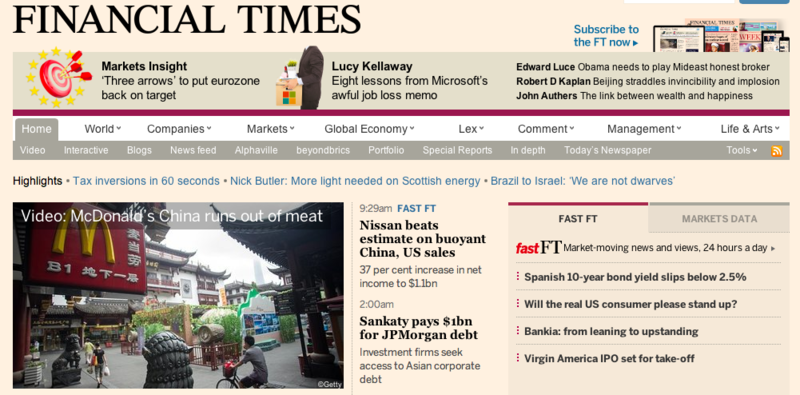800x395 pixels.
Task: Open the News feed section
Action: pos(193,151)
